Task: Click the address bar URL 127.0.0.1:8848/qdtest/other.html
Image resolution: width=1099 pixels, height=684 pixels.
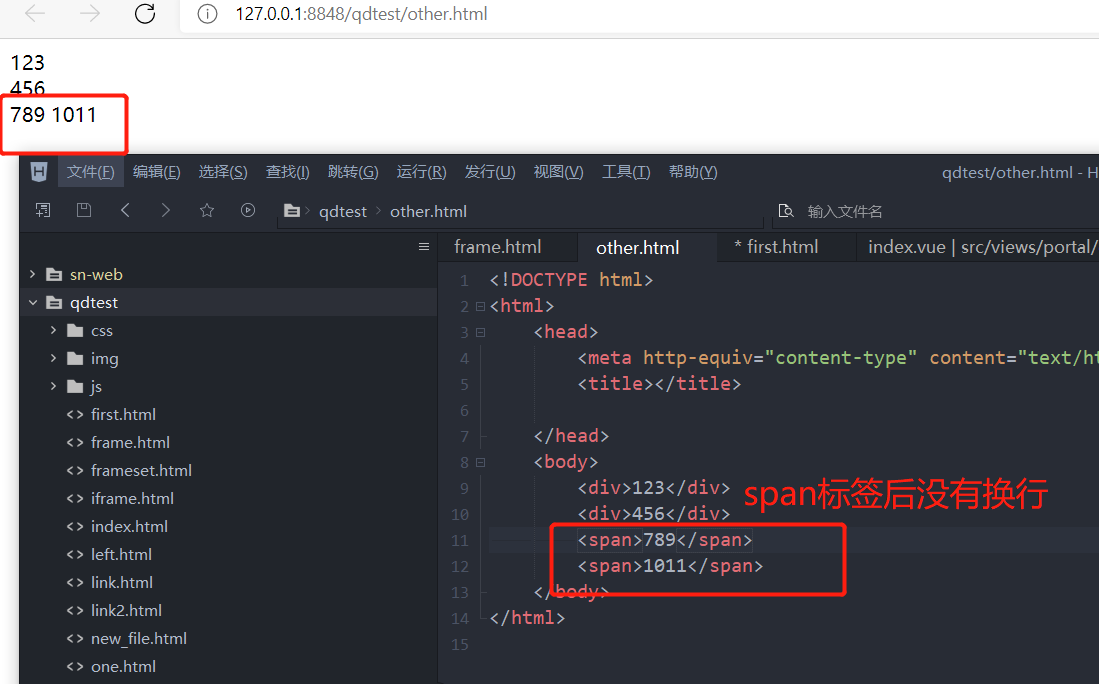Action: [361, 14]
